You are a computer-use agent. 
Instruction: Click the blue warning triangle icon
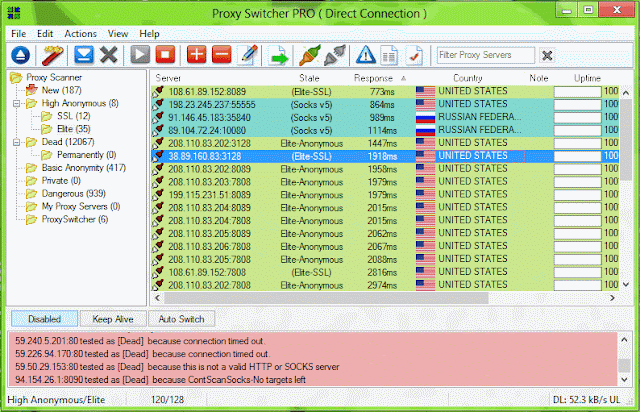(x=365, y=55)
